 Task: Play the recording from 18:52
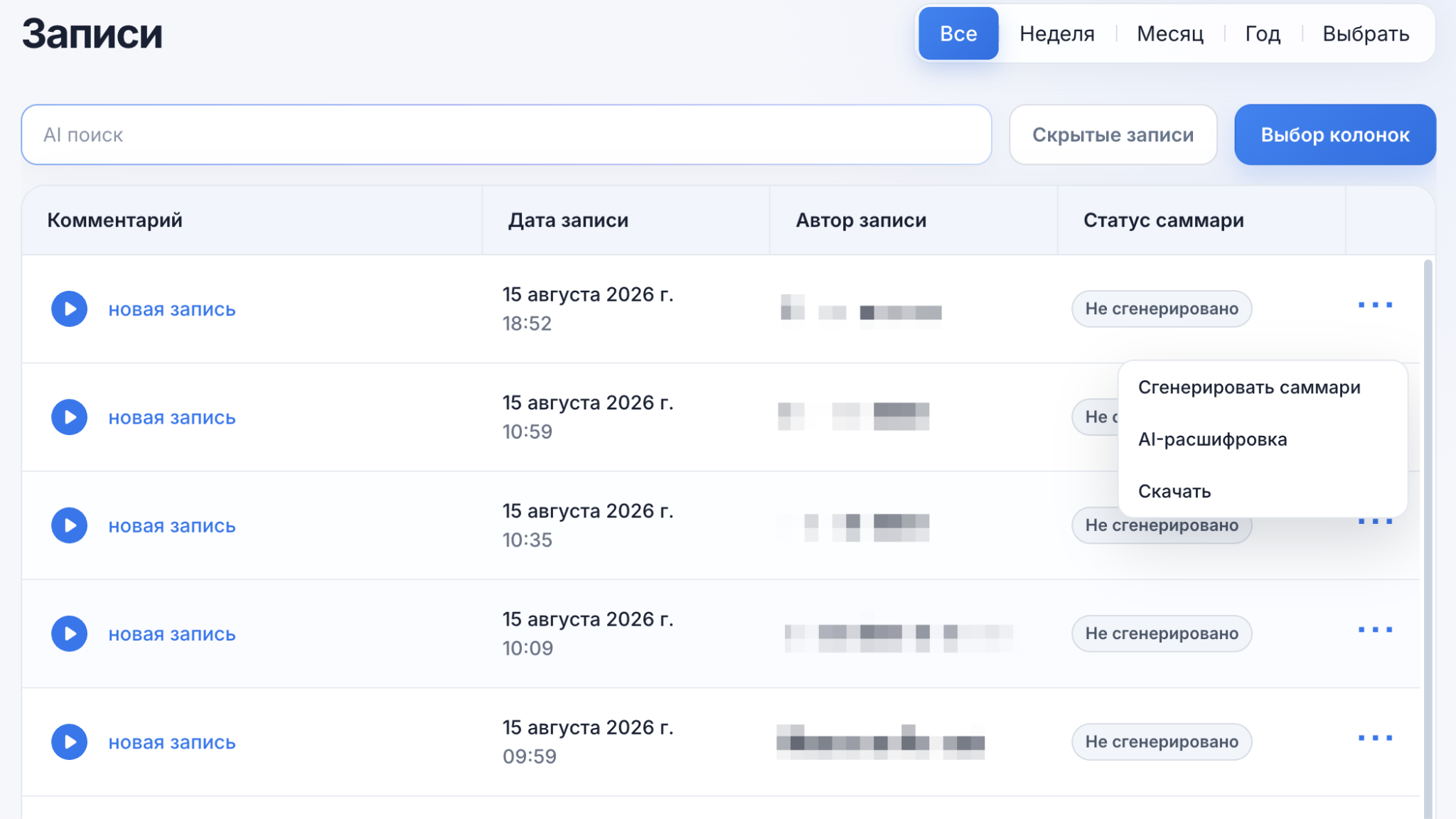[69, 309]
